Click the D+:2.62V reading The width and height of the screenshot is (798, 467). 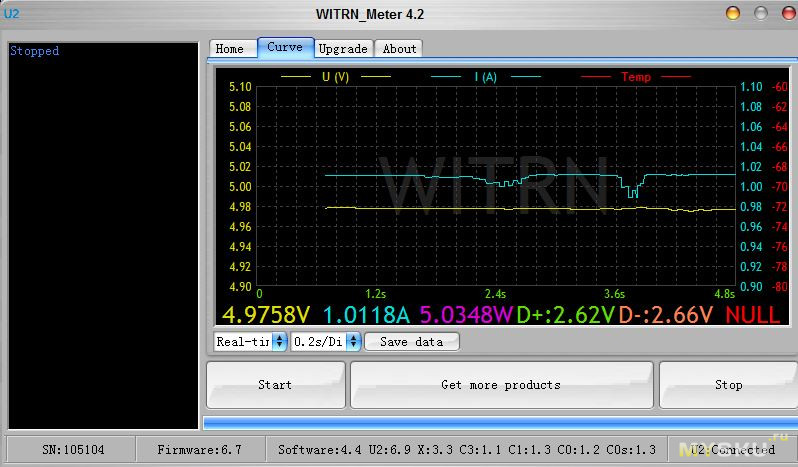point(565,315)
